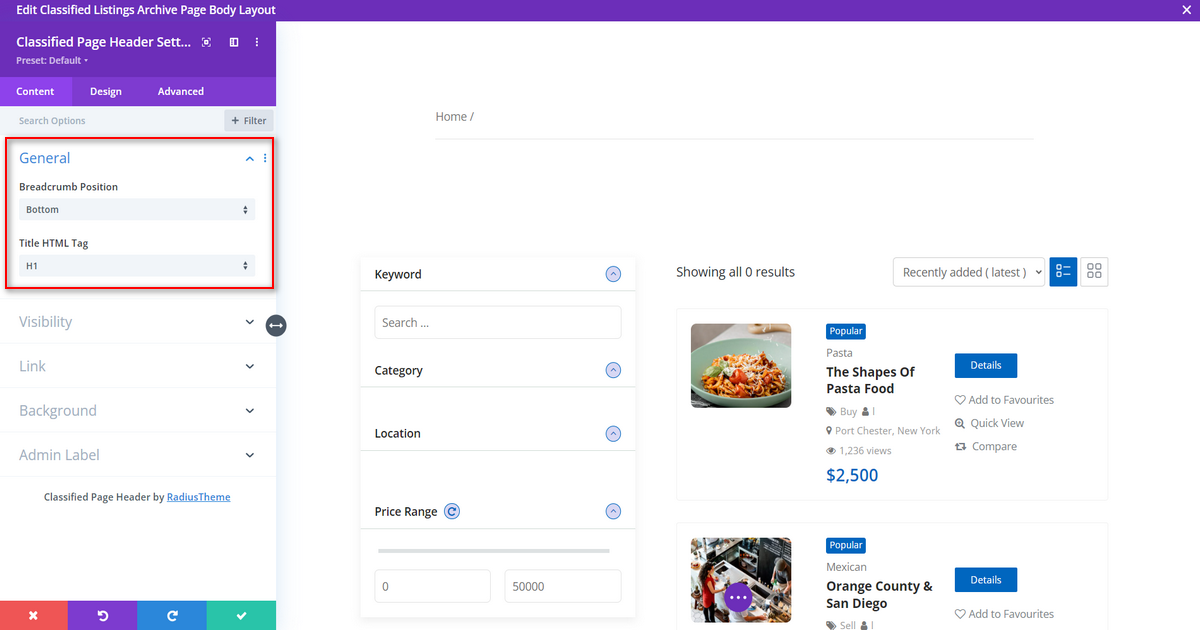Switch to grid view layout

click(1094, 272)
